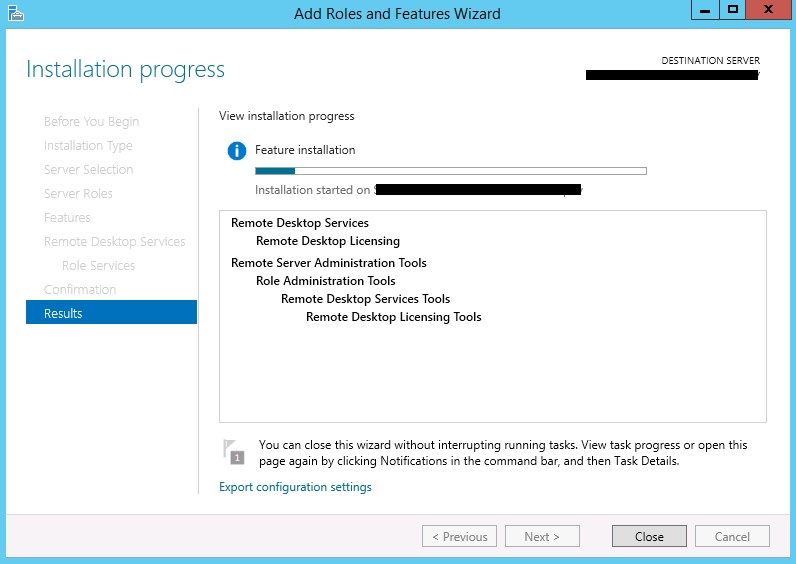796x564 pixels.
Task: Maximize the wizard window
Action: tap(733, 10)
